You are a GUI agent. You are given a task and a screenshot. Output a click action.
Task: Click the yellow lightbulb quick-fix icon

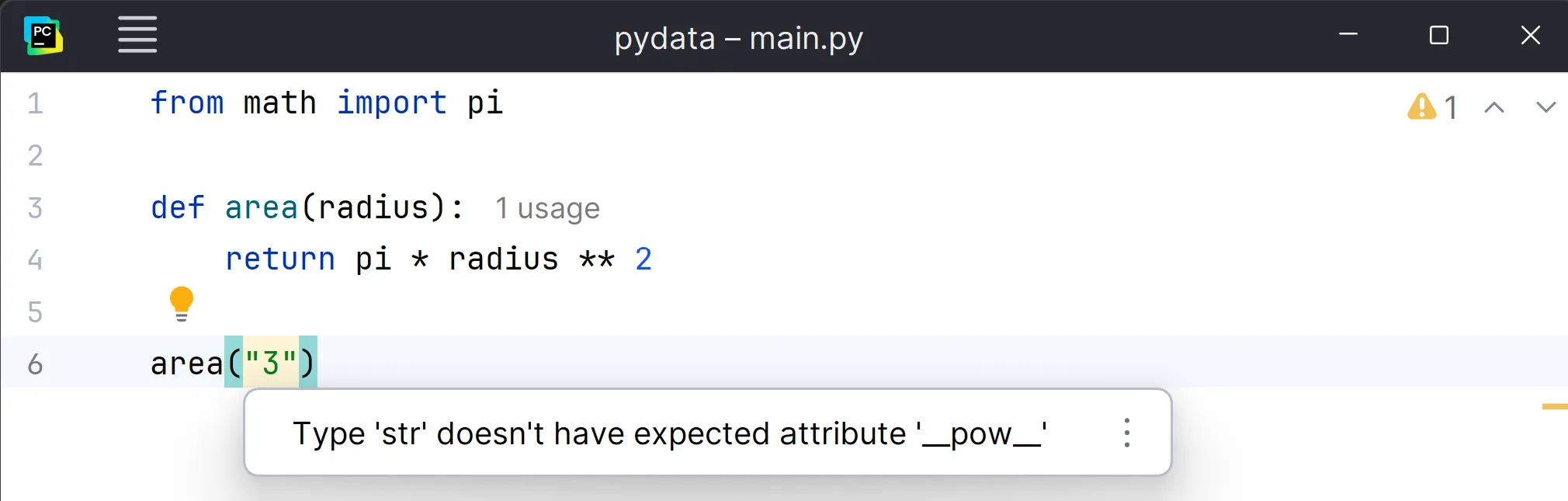[x=182, y=304]
